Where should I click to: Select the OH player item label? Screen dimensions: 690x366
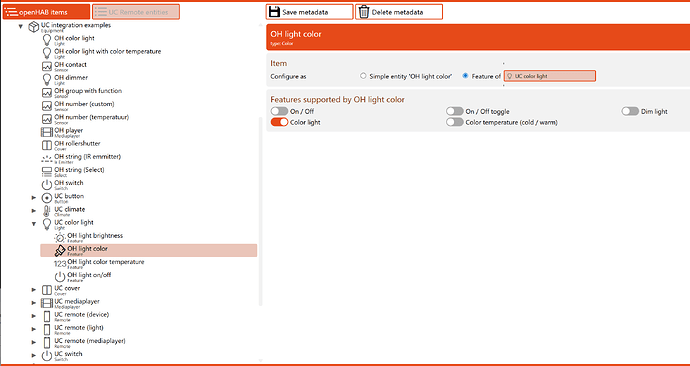tap(68, 130)
